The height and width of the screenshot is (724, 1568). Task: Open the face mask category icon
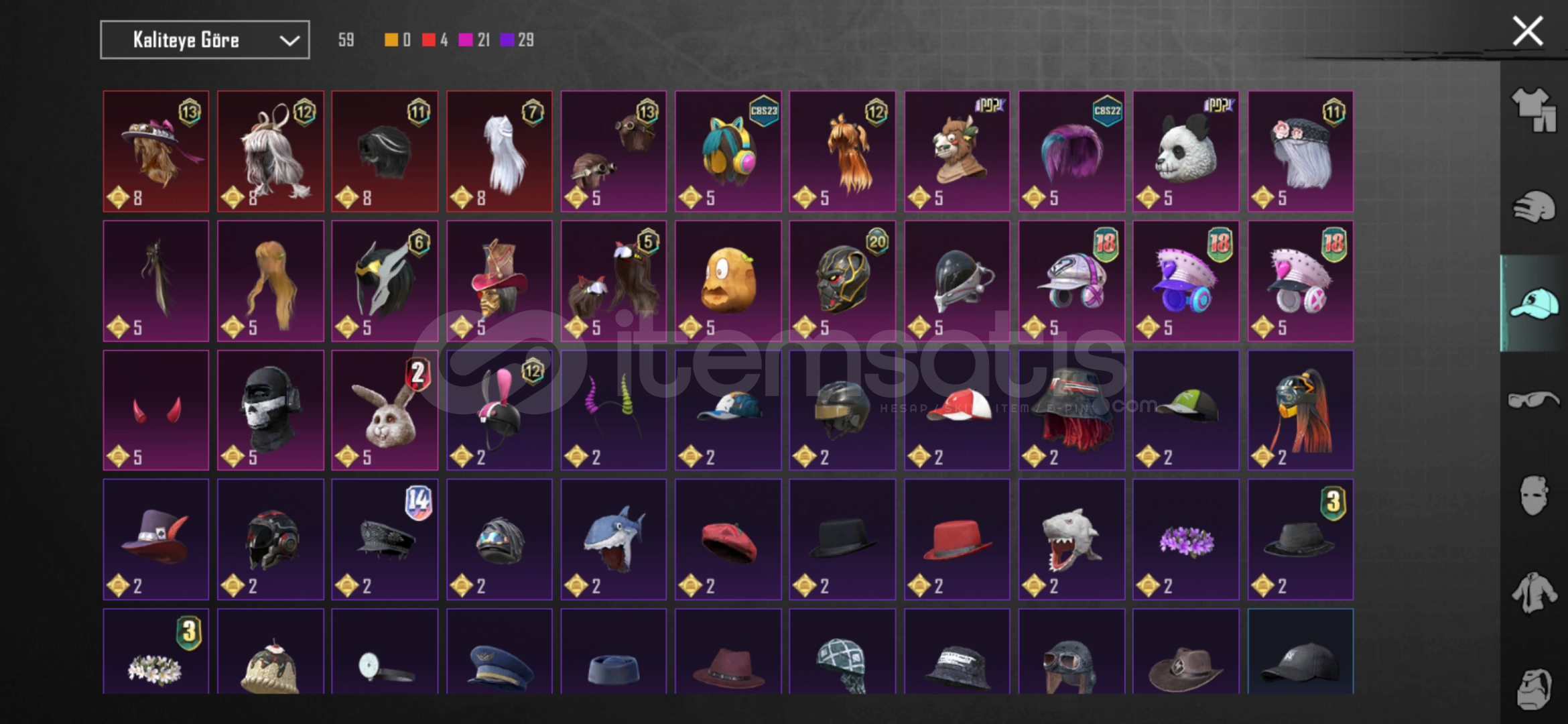click(1533, 496)
